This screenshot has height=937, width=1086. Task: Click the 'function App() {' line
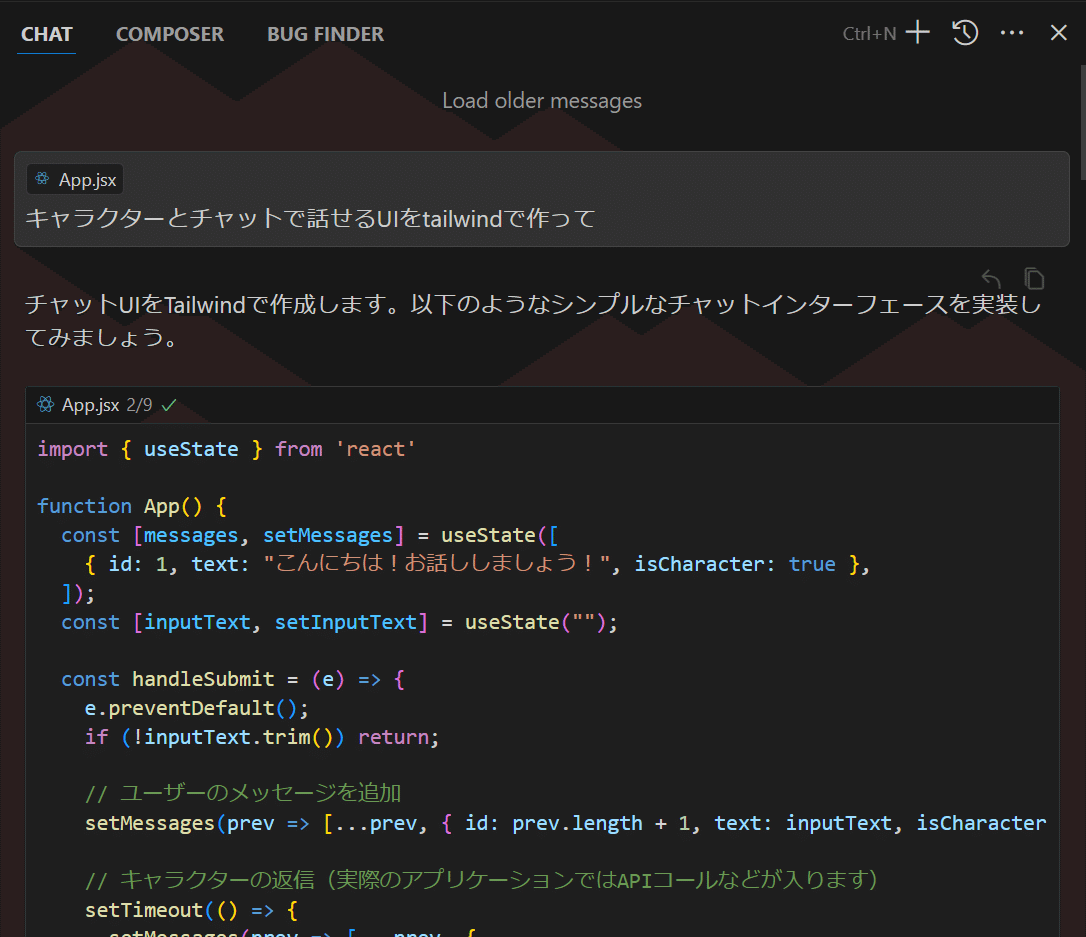point(132,506)
